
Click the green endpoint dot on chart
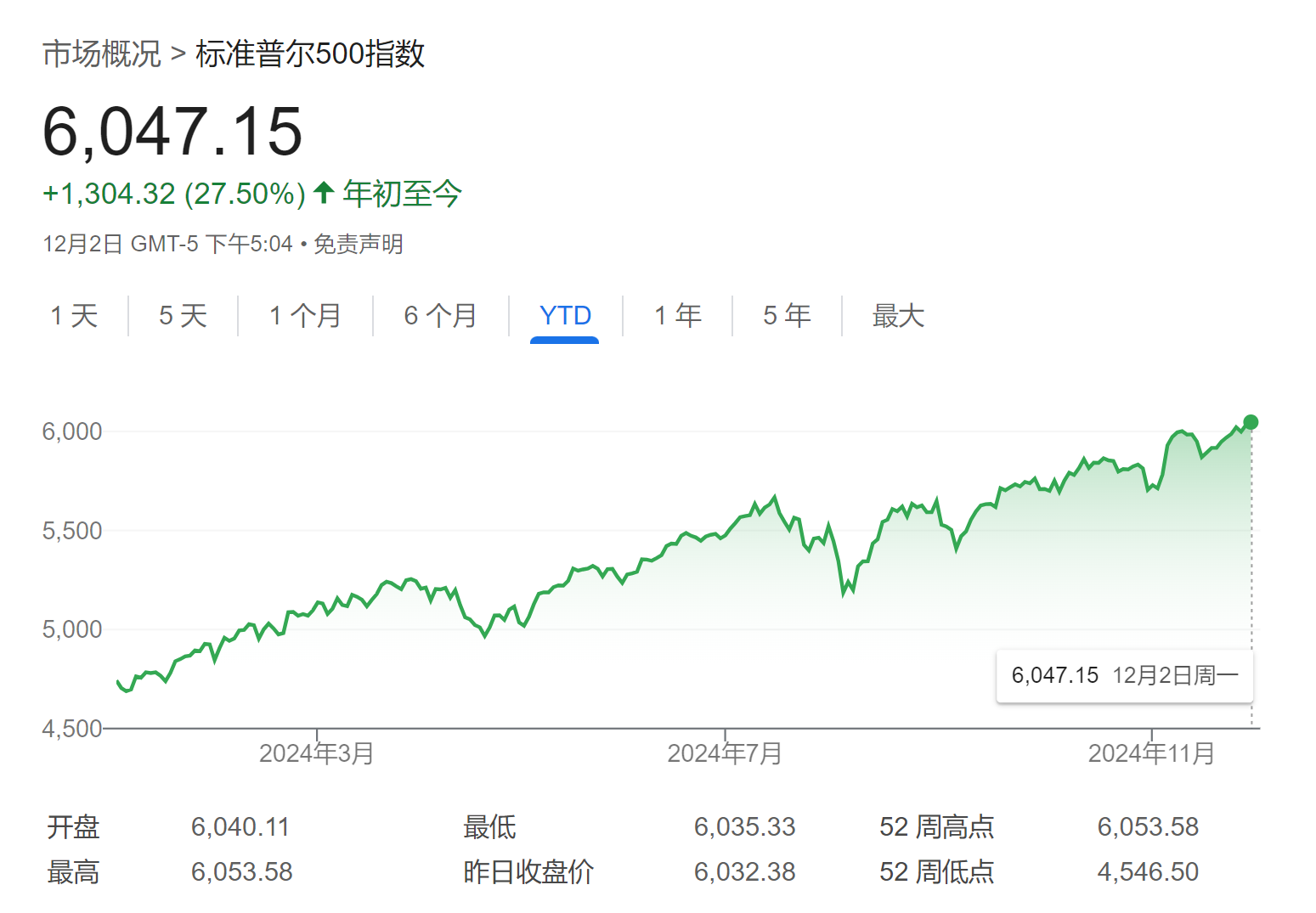[1251, 422]
